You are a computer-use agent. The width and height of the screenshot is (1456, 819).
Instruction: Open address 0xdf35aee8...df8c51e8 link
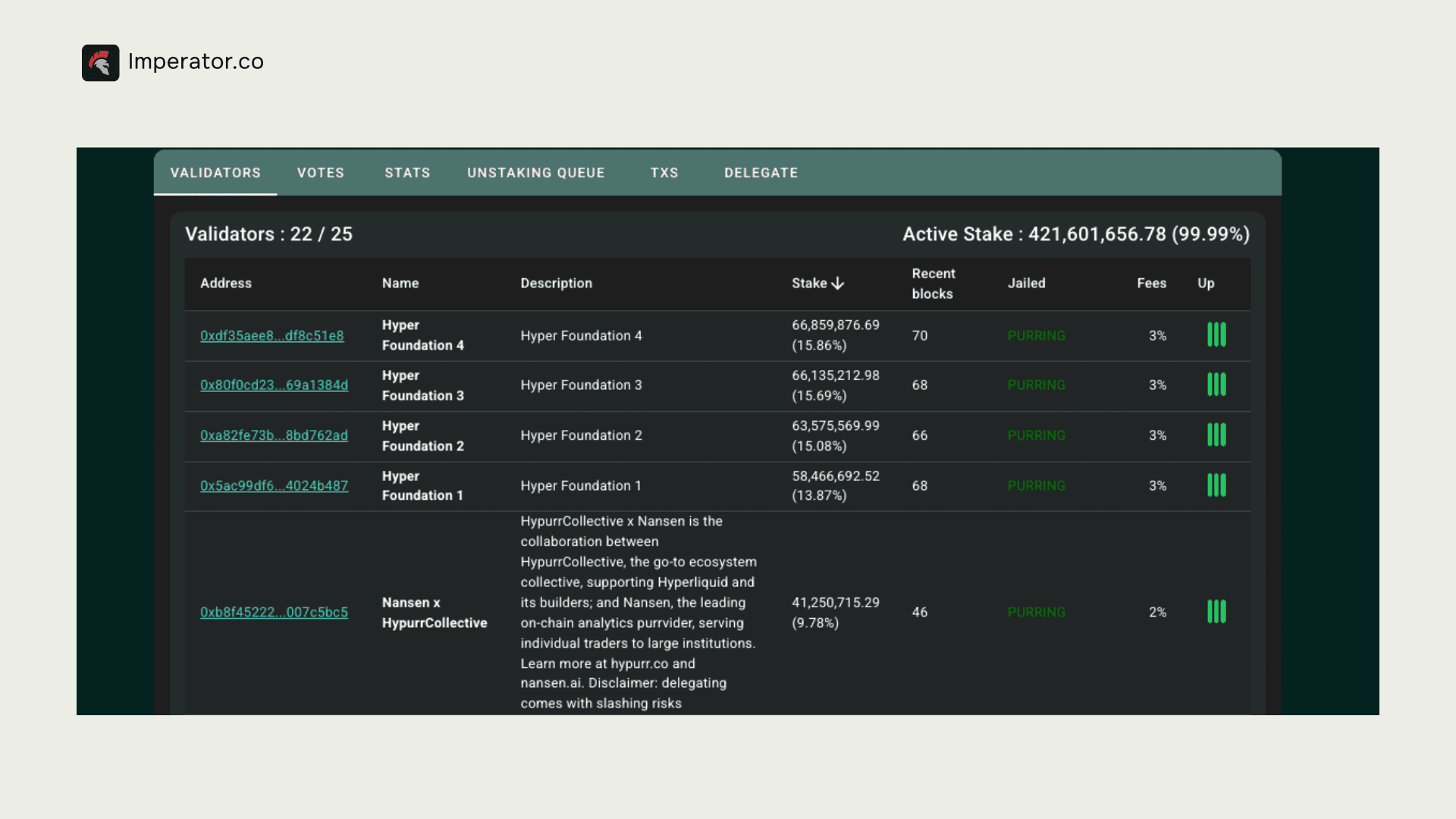coord(272,335)
